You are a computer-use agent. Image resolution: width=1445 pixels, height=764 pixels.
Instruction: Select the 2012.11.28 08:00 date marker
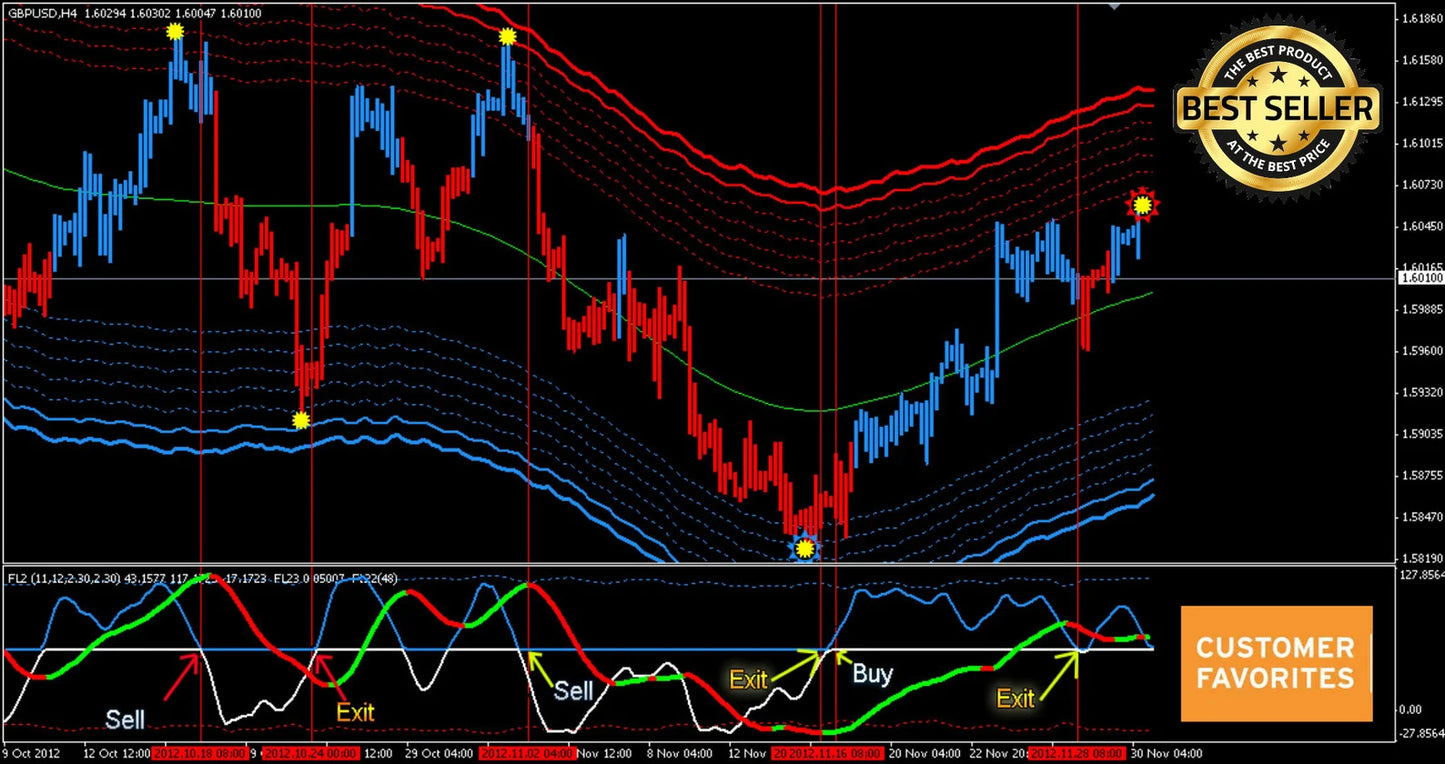[x=1077, y=753]
